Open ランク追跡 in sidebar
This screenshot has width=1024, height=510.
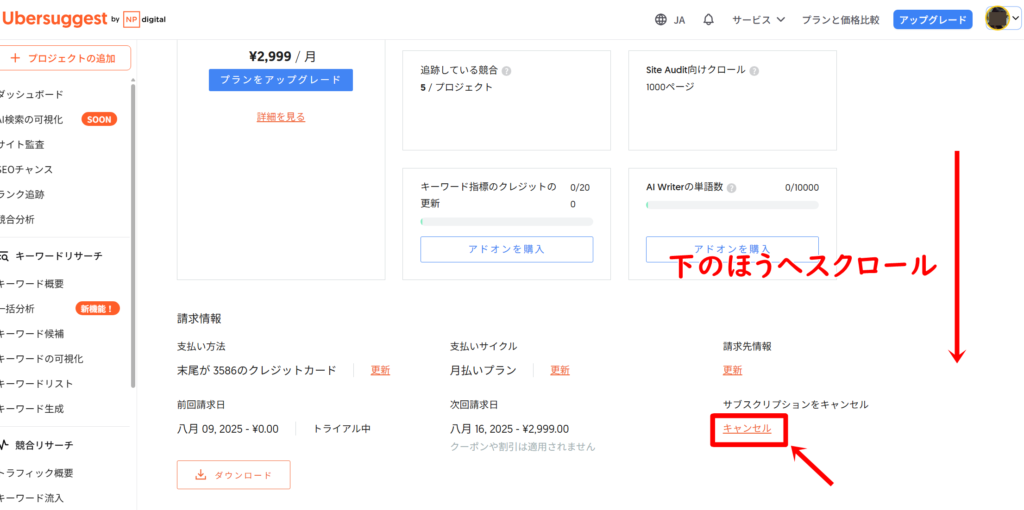(x=22, y=194)
